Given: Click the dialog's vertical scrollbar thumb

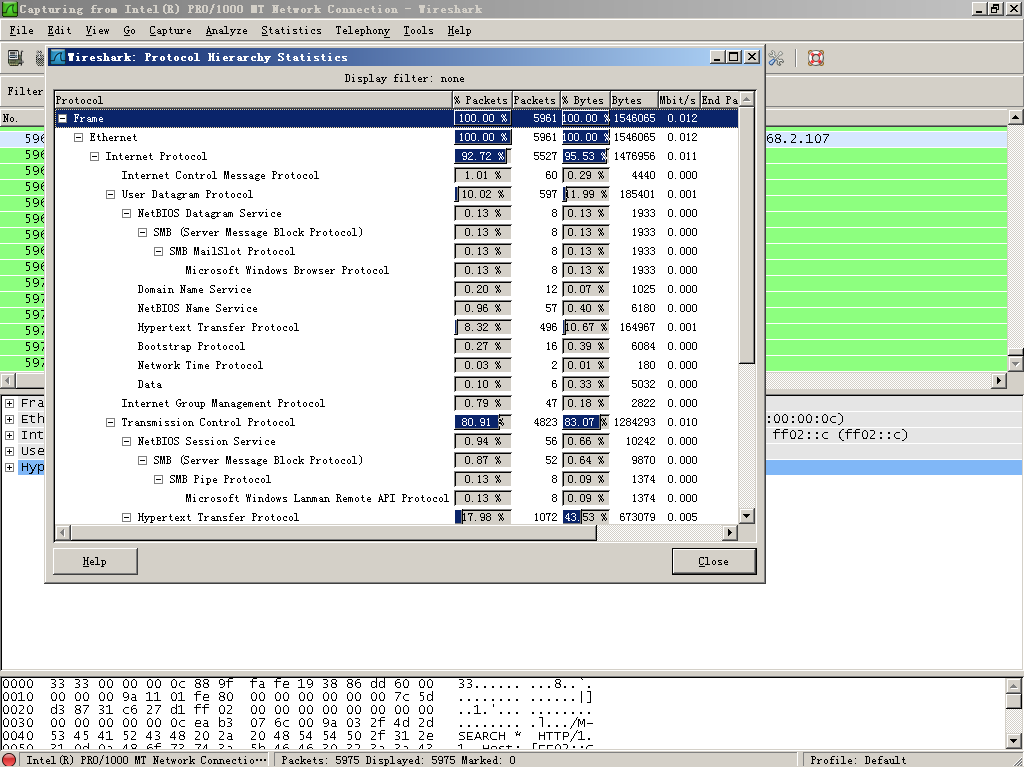Looking at the screenshot, I should point(747,235).
